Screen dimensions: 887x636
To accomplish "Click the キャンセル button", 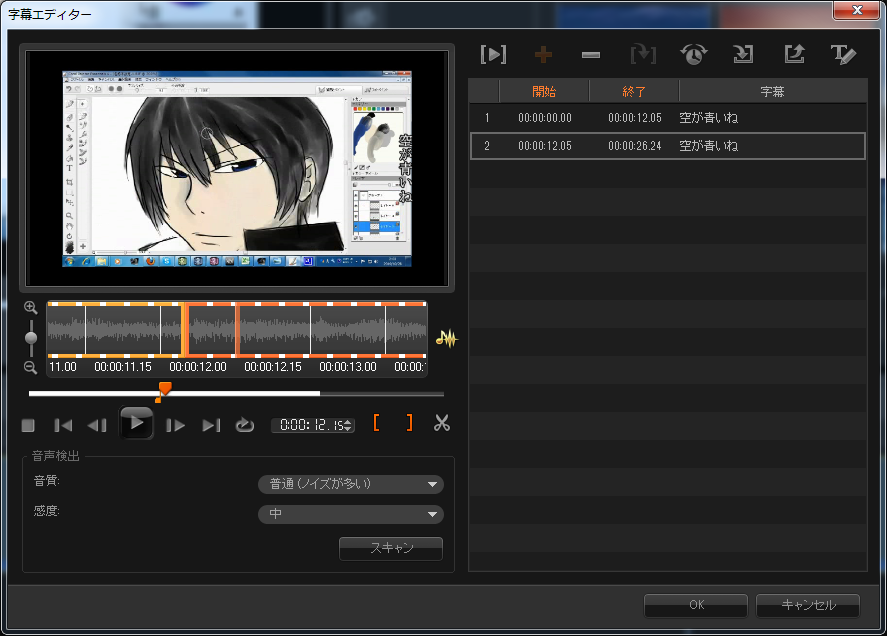I will 808,605.
